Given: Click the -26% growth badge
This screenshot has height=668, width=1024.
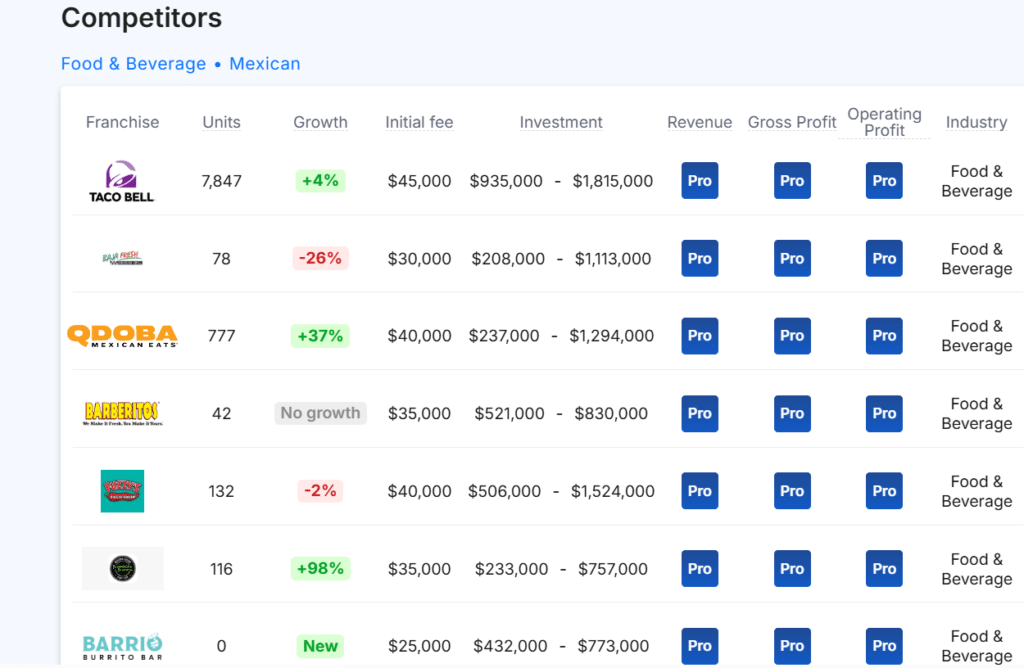Looking at the screenshot, I should [320, 258].
